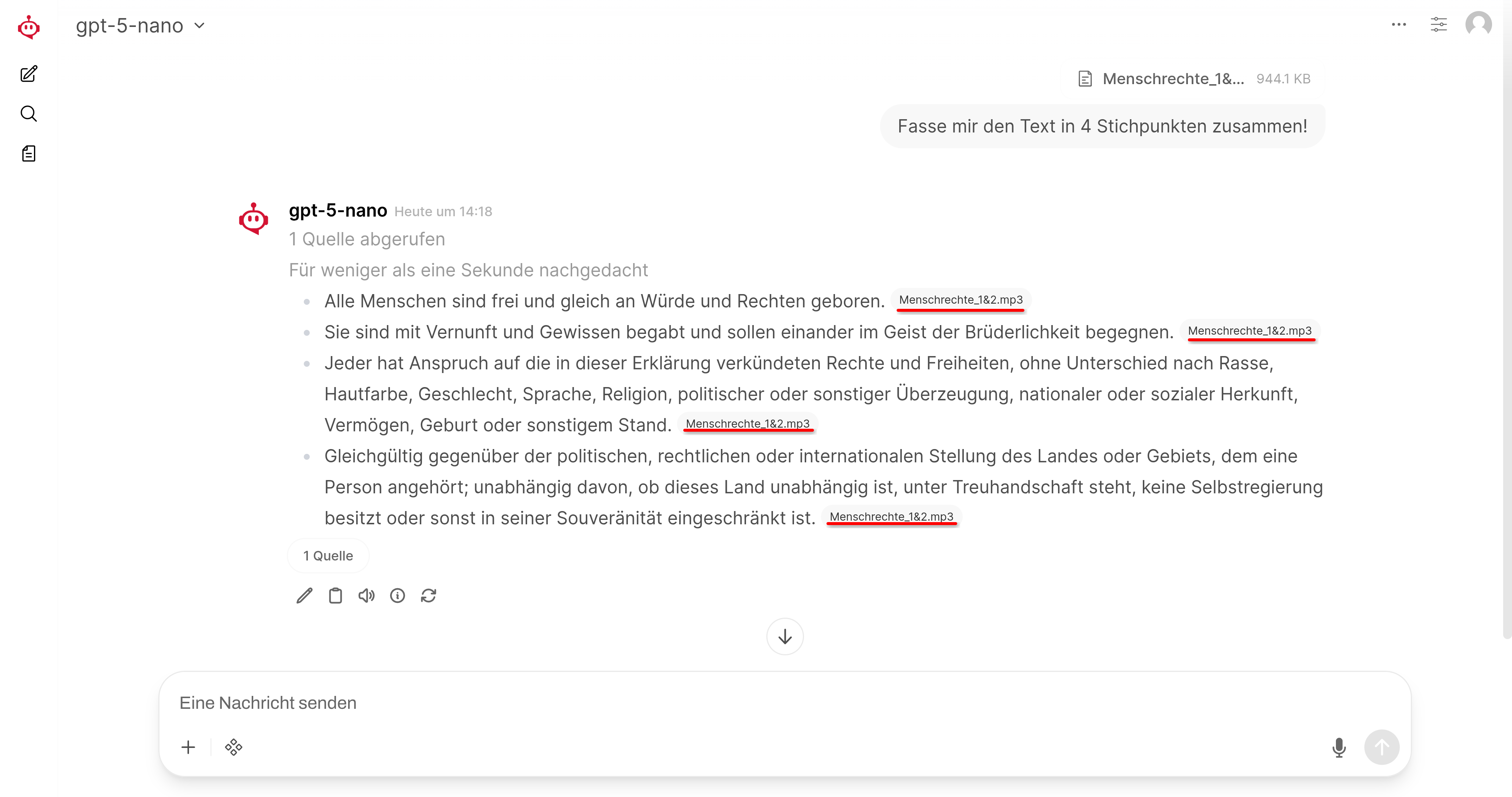Show generation info icon
Image resolution: width=1512 pixels, height=797 pixels.
397,596
